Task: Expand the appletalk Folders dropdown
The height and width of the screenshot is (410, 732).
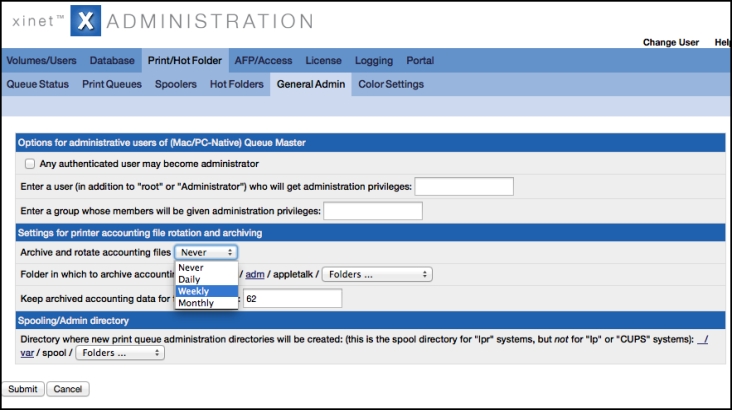Action: click(377, 274)
